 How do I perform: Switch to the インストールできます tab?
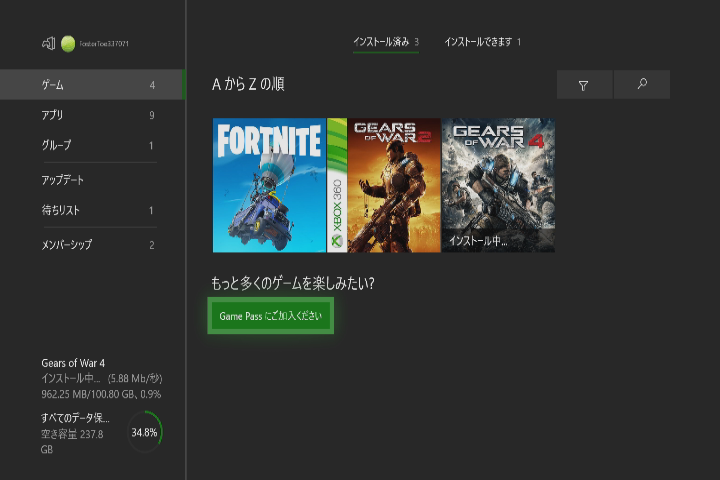tap(483, 42)
